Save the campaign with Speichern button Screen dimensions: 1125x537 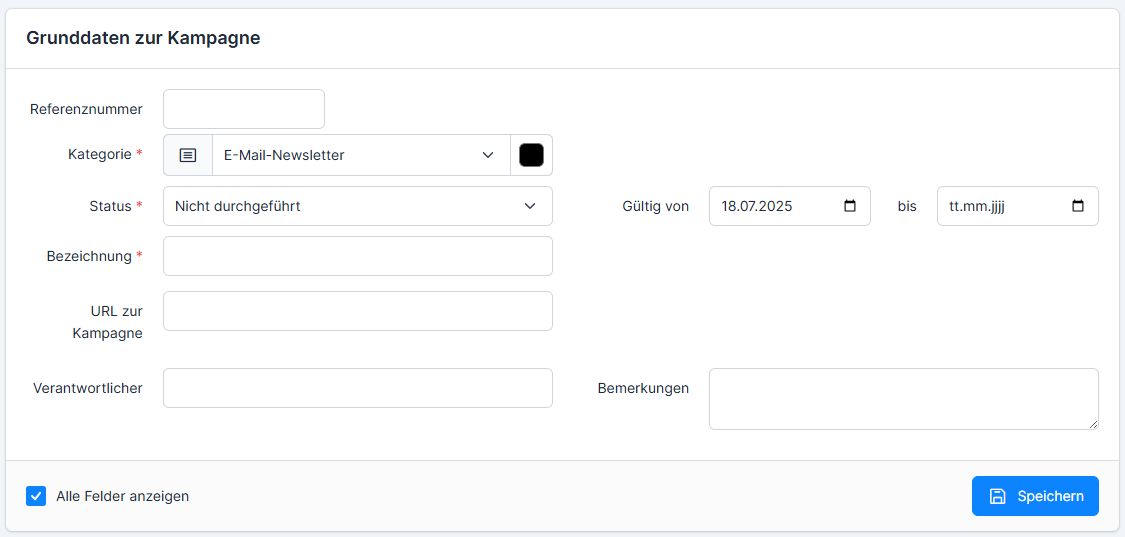tap(1035, 496)
